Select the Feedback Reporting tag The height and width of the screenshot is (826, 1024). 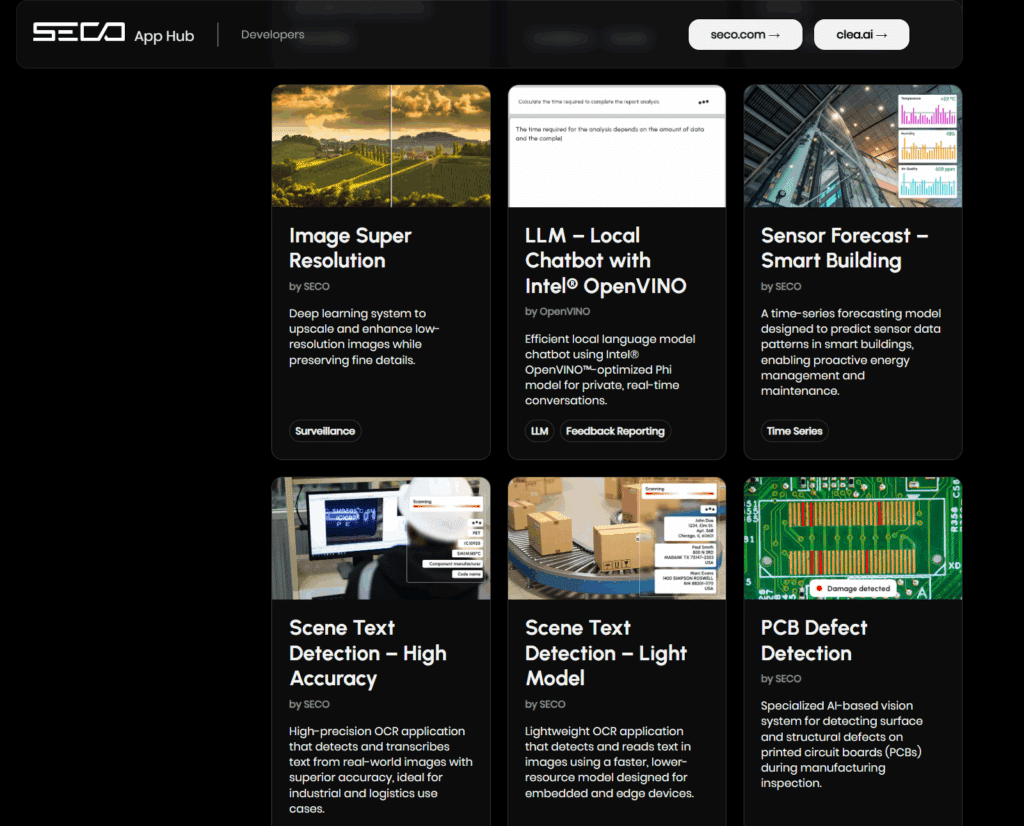(x=615, y=431)
